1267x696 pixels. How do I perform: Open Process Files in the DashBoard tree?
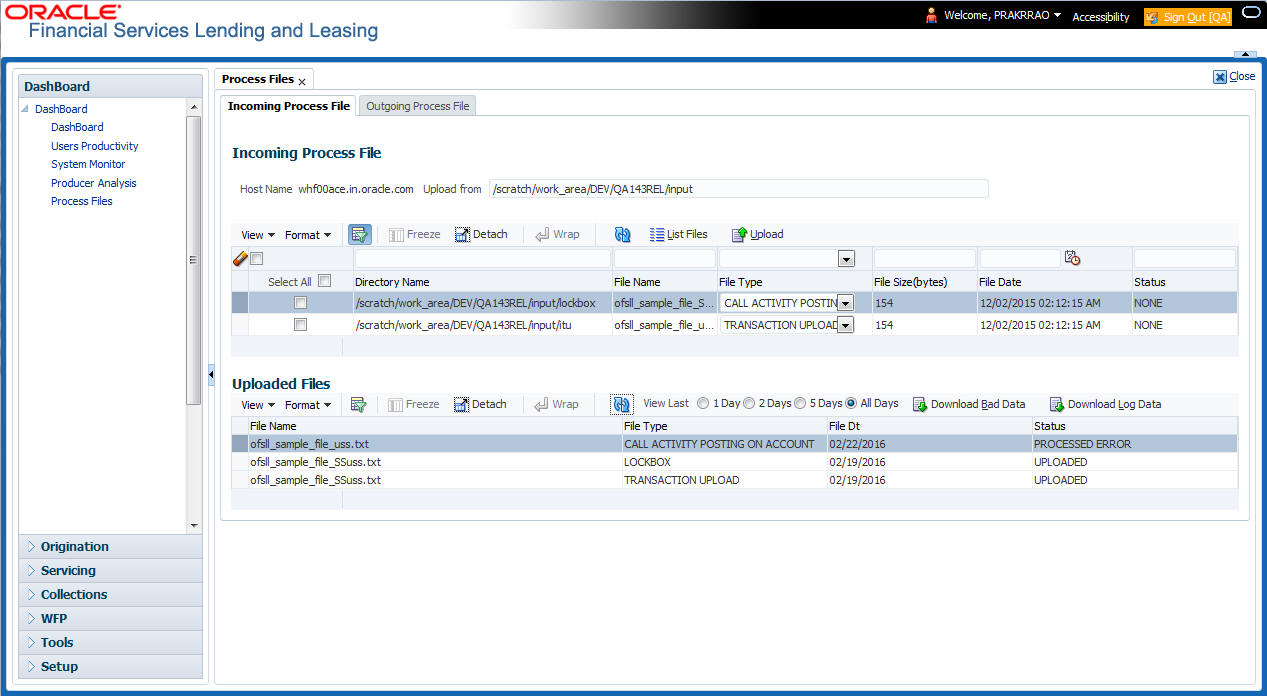point(82,201)
